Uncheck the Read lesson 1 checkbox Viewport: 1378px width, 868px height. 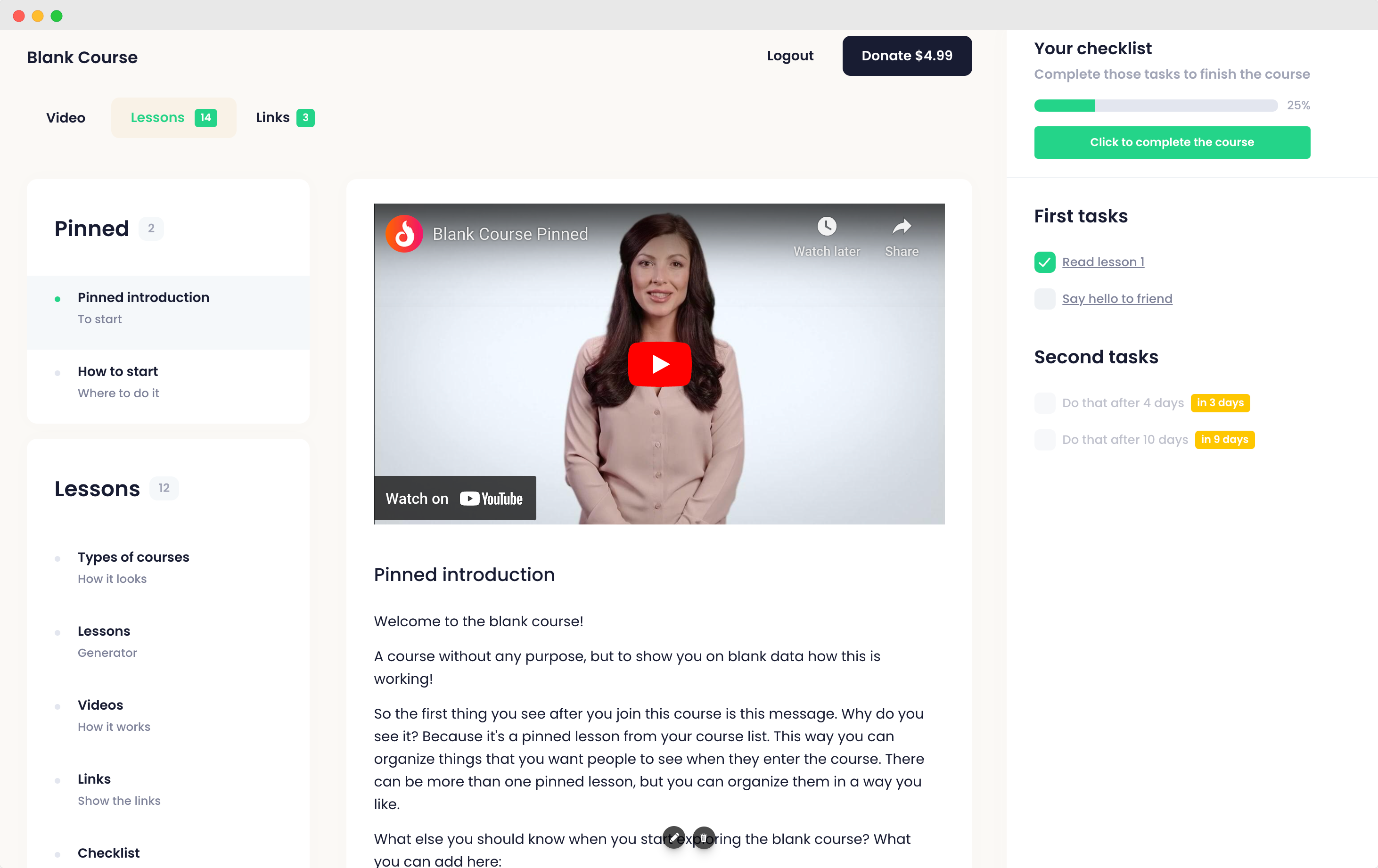tap(1044, 262)
